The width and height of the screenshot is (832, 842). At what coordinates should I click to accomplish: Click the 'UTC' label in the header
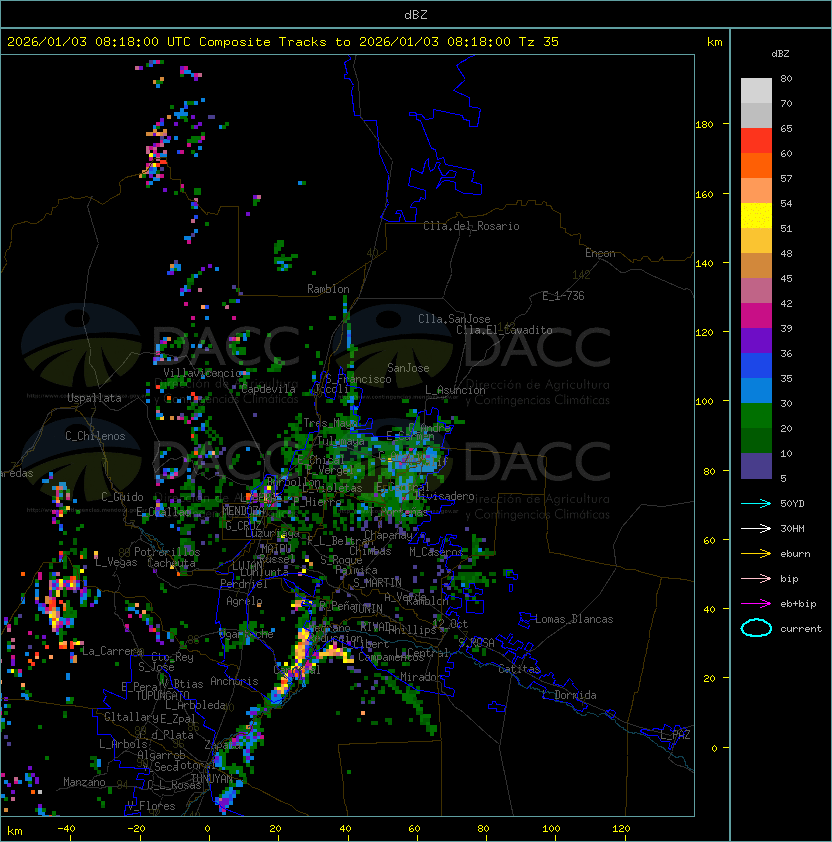click(179, 41)
